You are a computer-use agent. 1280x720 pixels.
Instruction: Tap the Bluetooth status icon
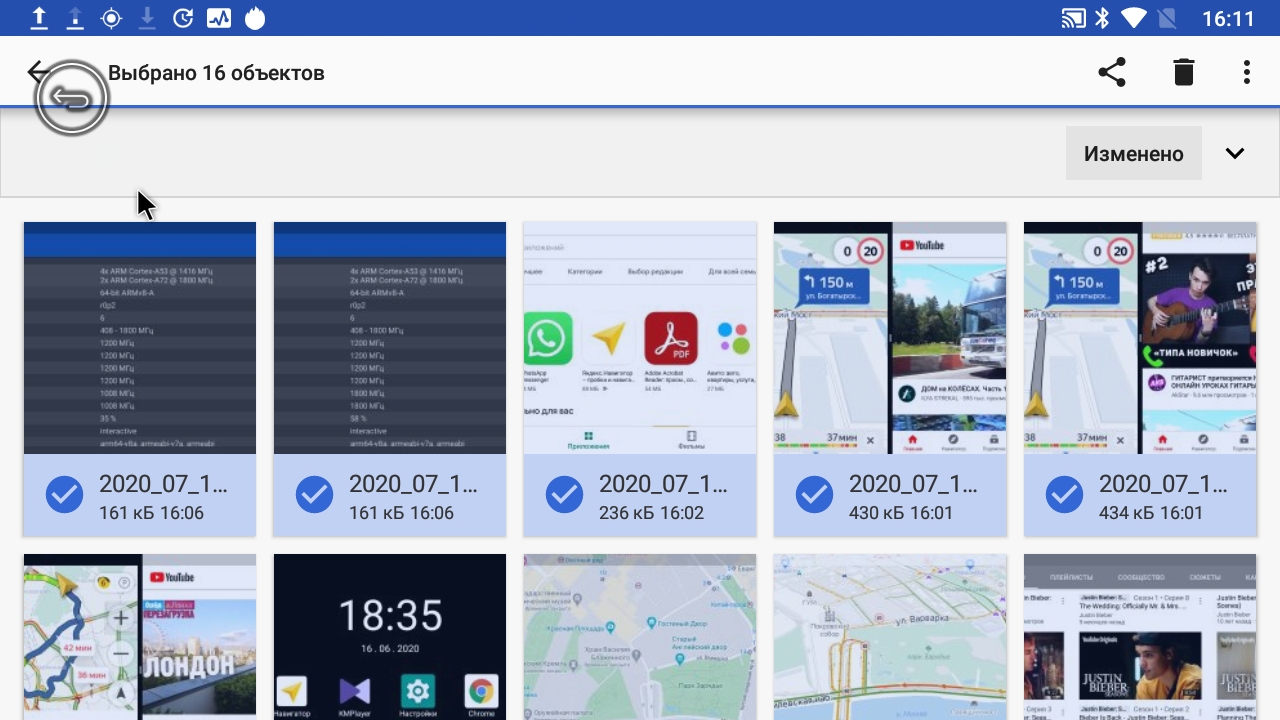tap(1103, 18)
